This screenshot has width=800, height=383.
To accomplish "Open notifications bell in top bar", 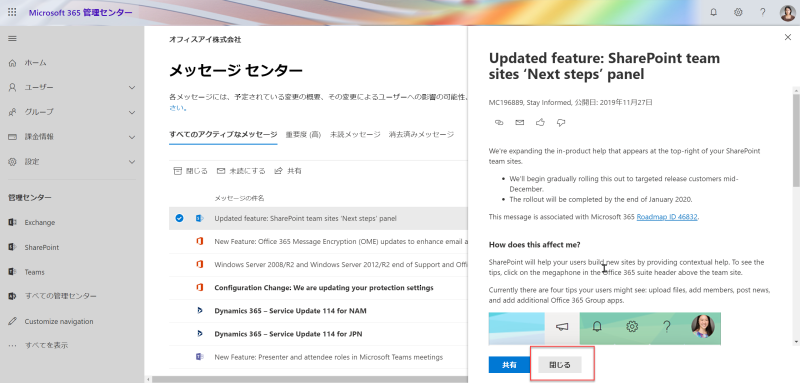I will [713, 12].
